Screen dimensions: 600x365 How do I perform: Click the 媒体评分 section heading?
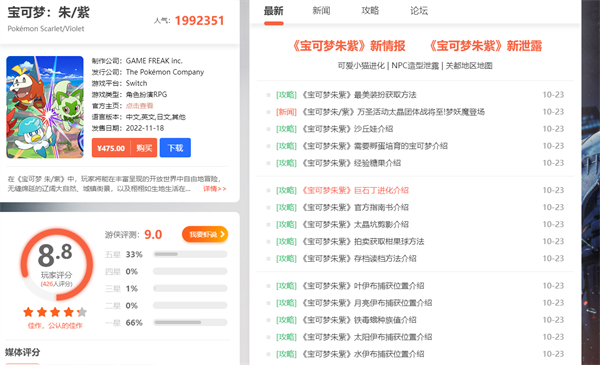(x=22, y=352)
